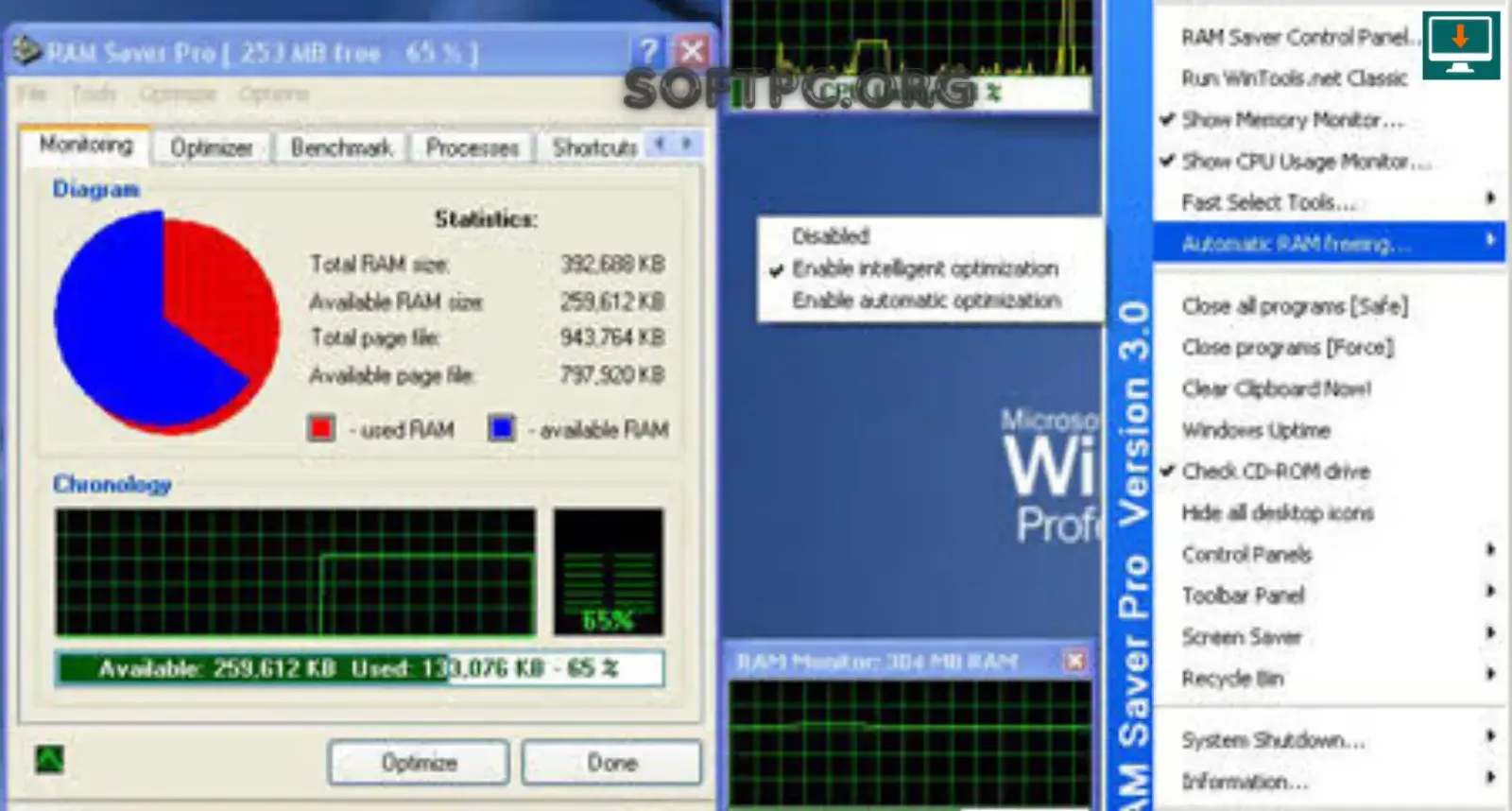1512x811 pixels.
Task: Switch to the Benchmark tab
Action: pyautogui.click(x=341, y=147)
